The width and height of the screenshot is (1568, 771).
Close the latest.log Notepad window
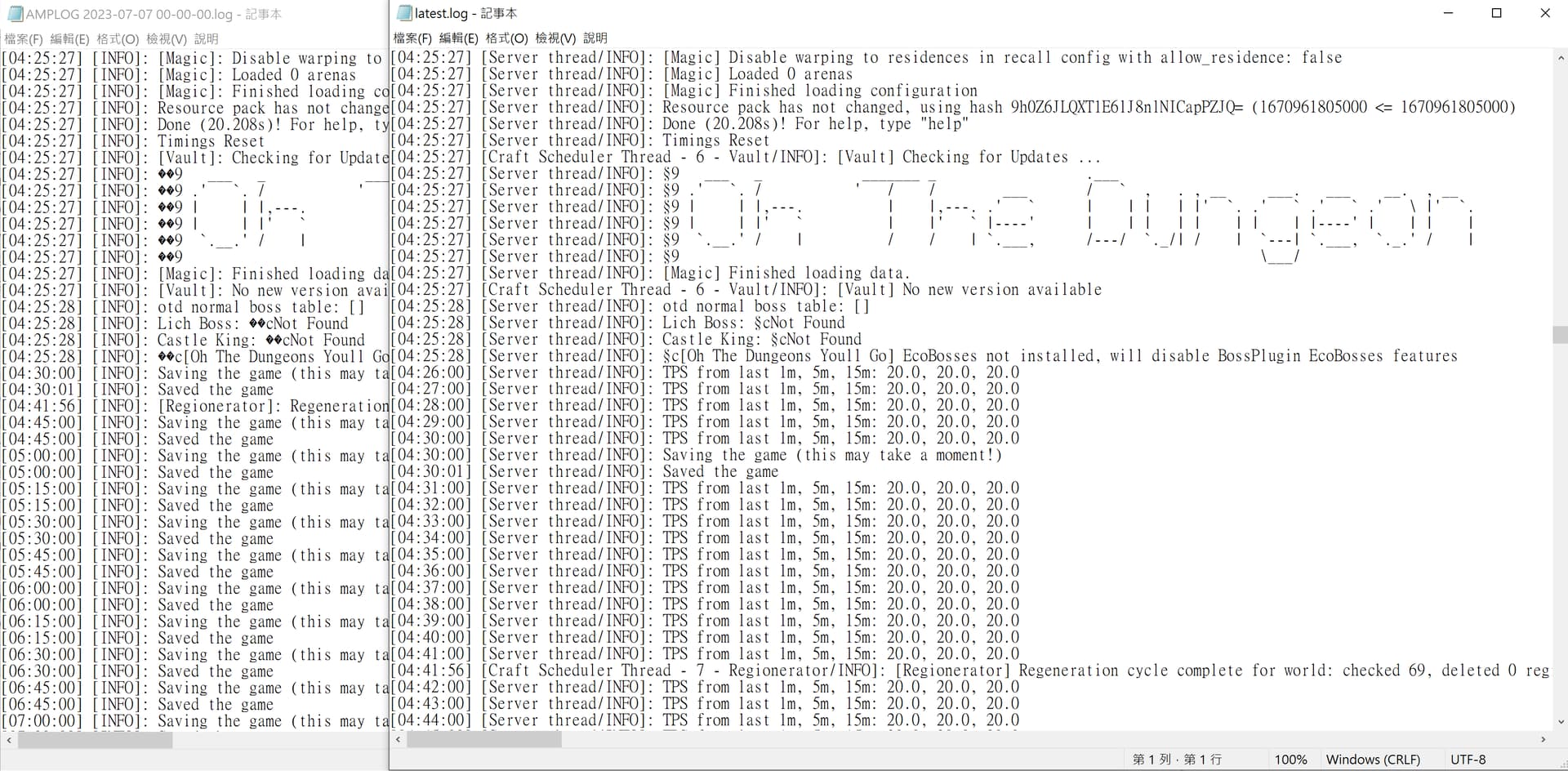1544,13
